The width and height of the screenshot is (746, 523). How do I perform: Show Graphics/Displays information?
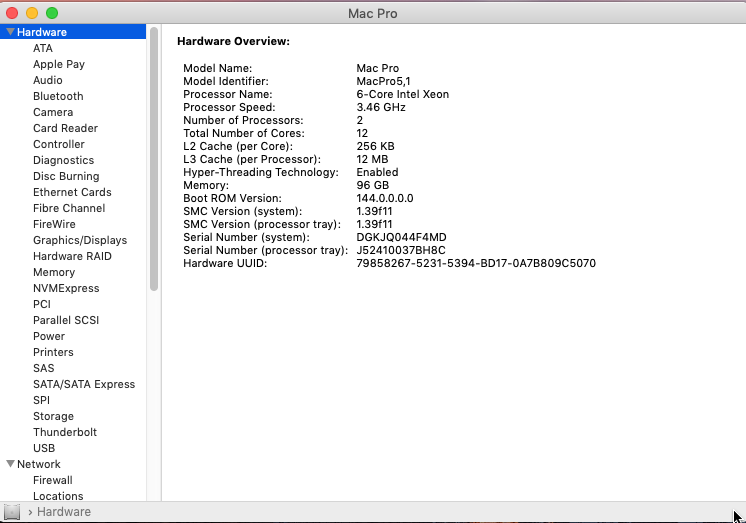pos(80,240)
